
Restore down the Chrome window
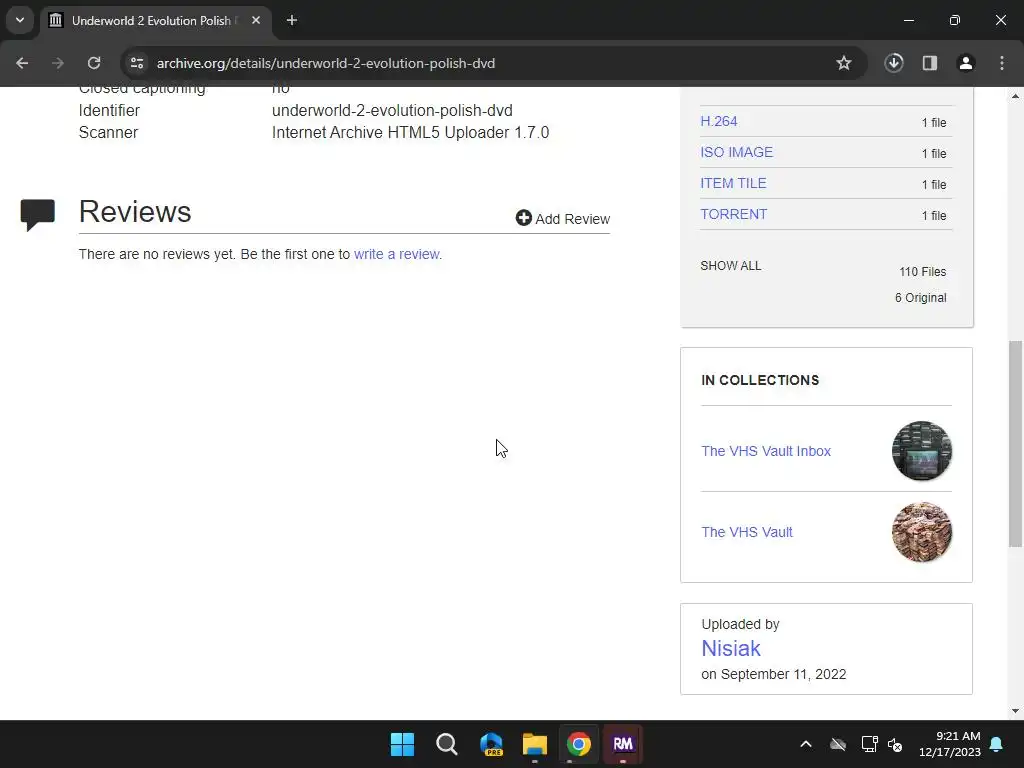(x=955, y=20)
